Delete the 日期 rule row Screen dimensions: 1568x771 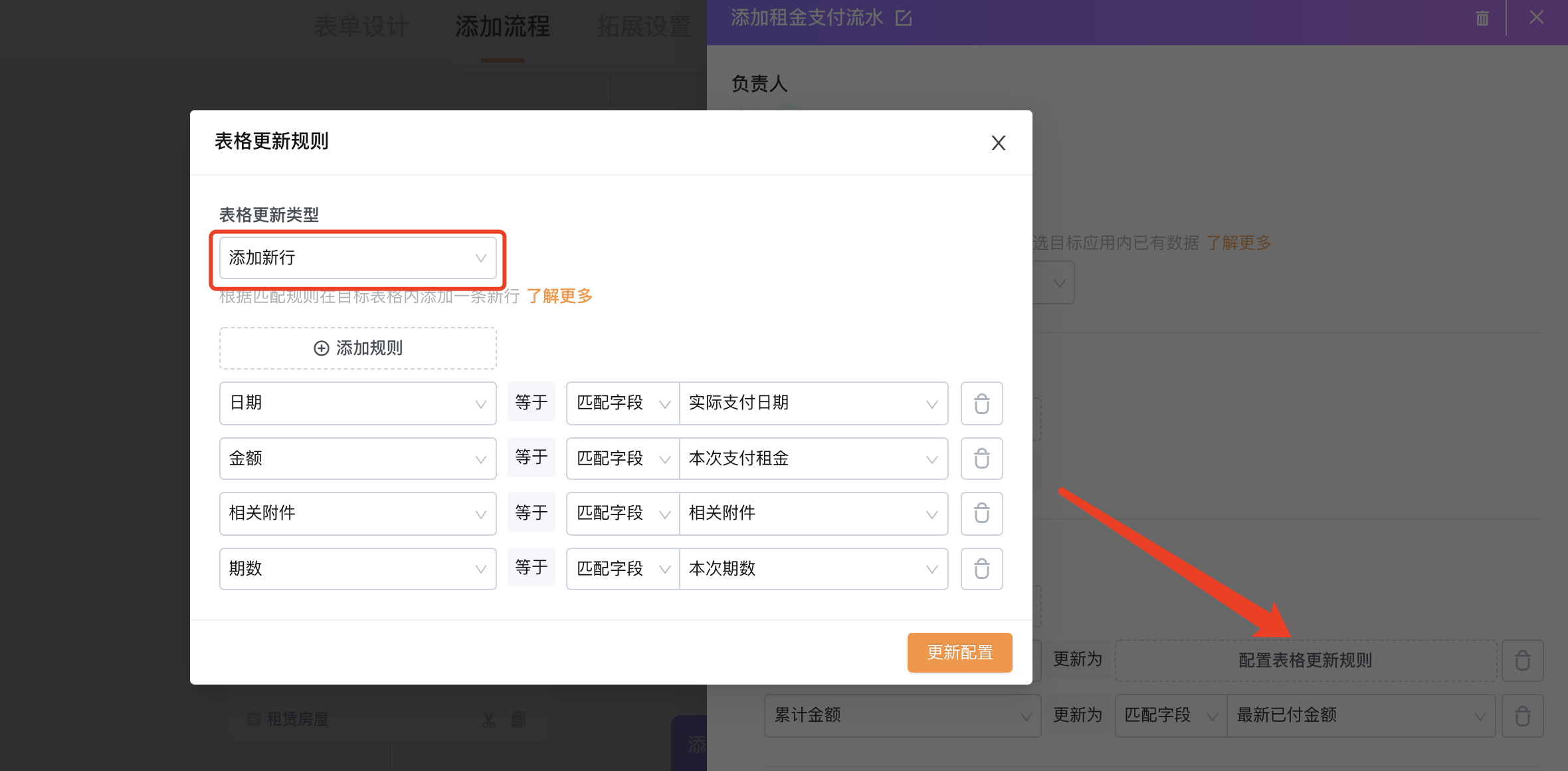981,403
